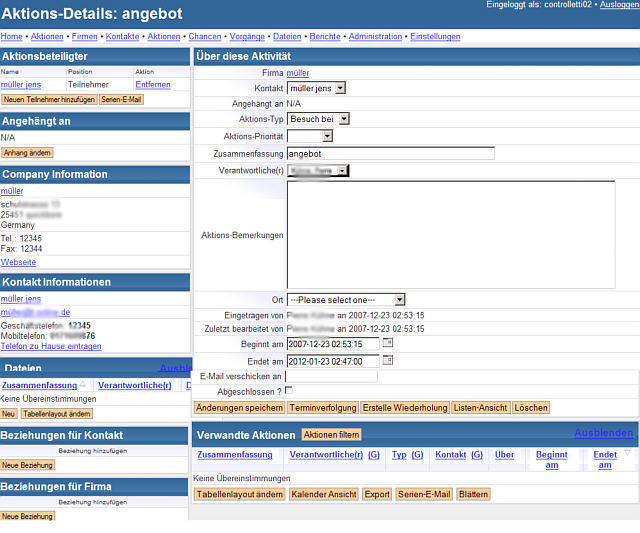This screenshot has width=640, height=533.
Task: Click the Ausloggen link
Action: click(619, 5)
